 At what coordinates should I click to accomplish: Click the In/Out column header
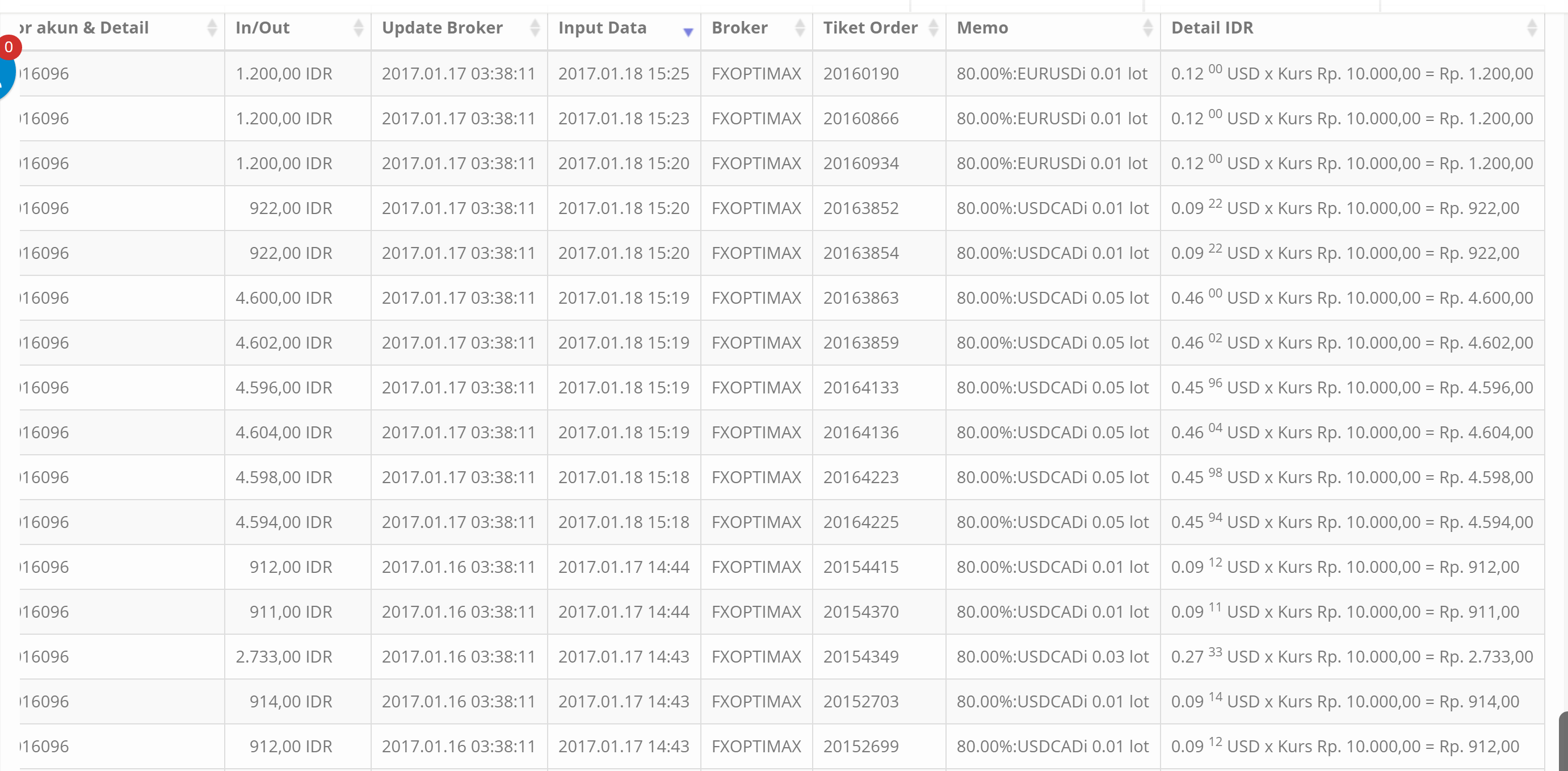[299, 28]
